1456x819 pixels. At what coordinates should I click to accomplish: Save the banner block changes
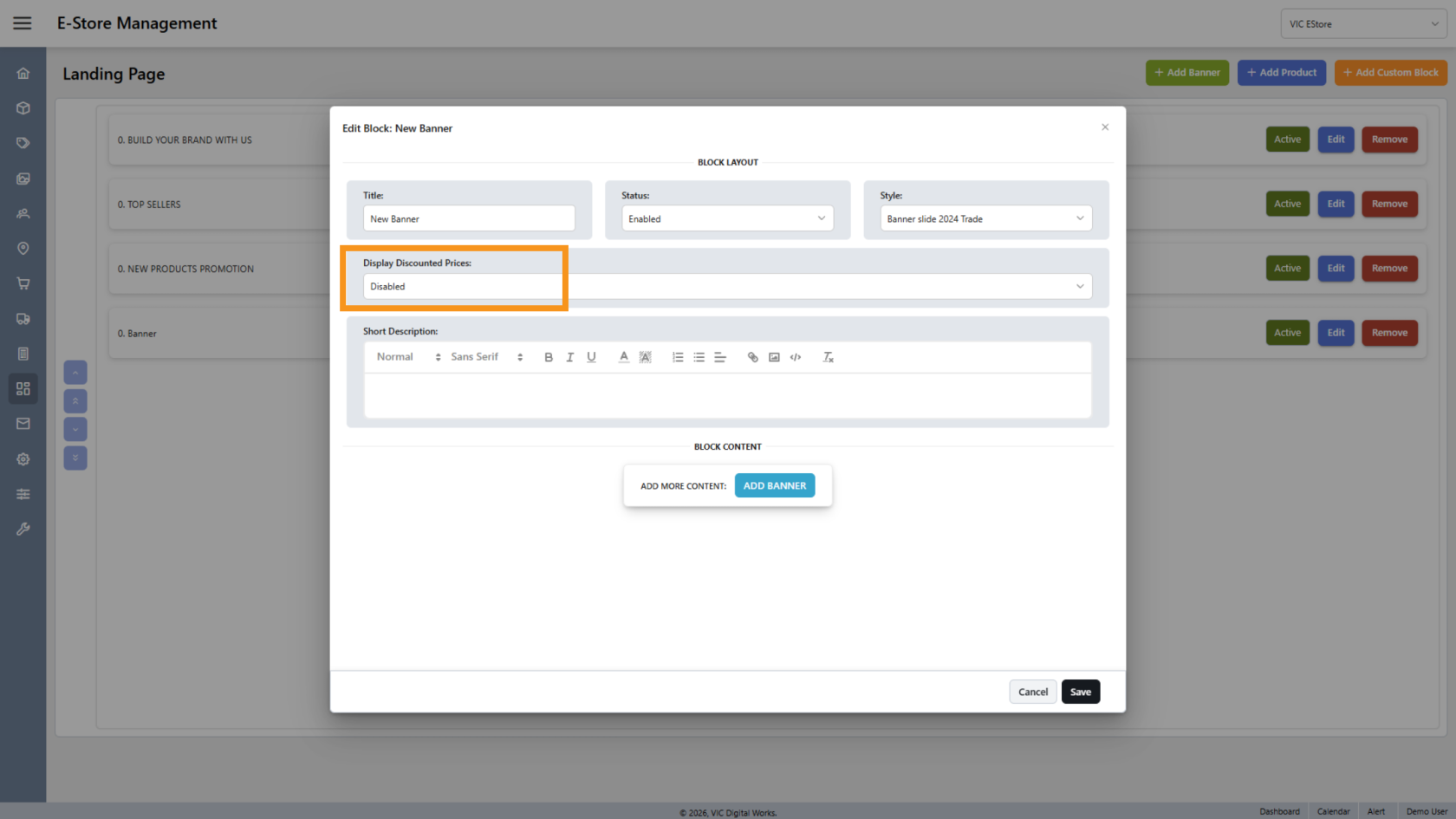click(x=1080, y=692)
